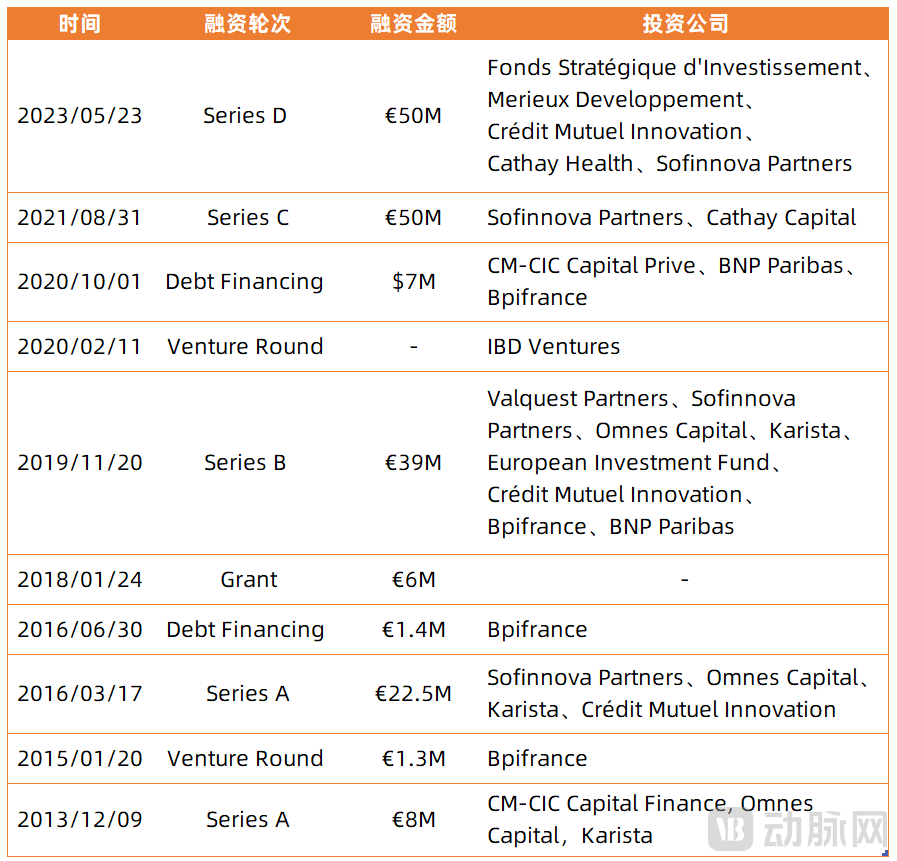Select the Series D round cell
Screen dimensions: 897x861
(x=245, y=116)
